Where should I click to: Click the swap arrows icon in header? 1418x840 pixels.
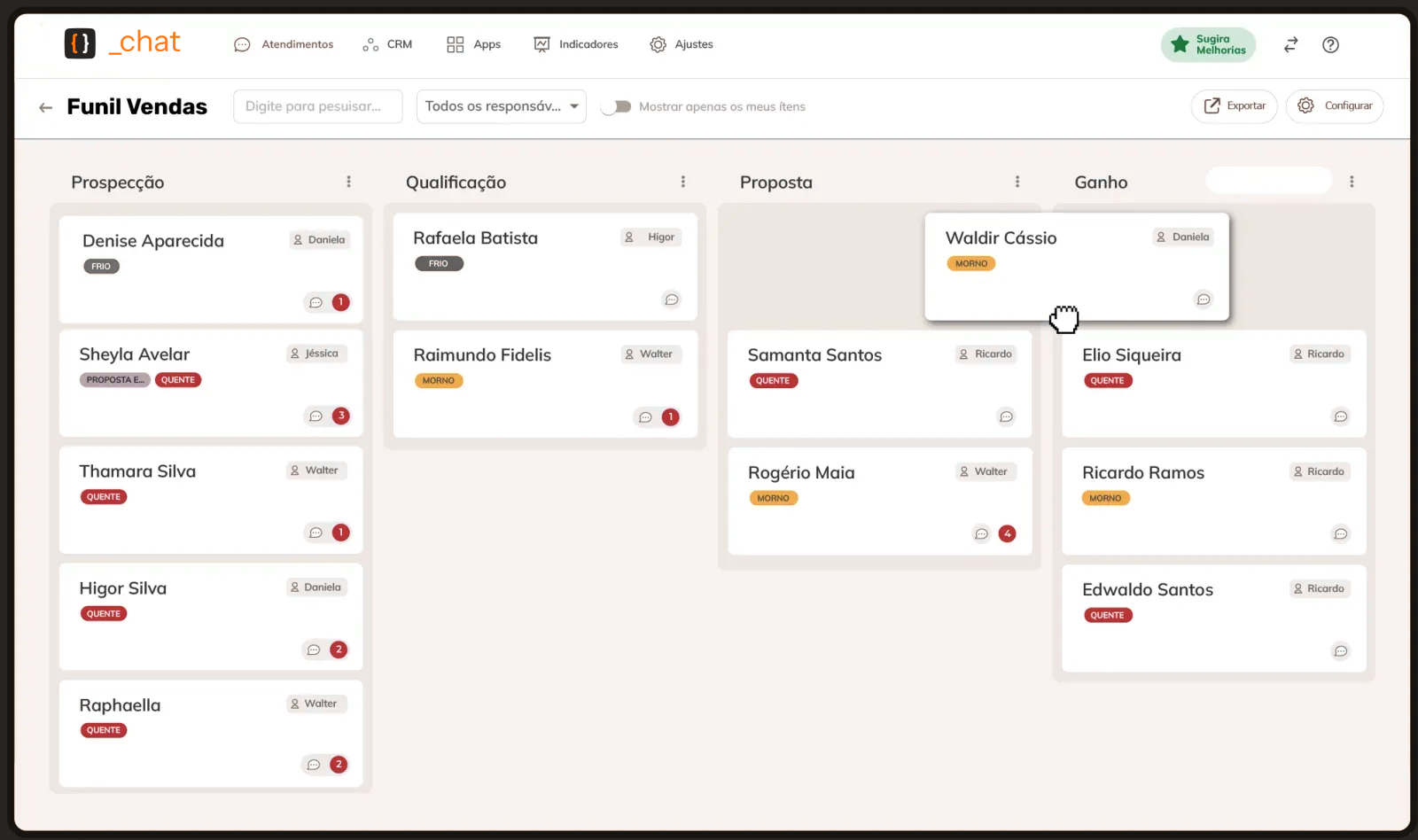(x=1290, y=45)
